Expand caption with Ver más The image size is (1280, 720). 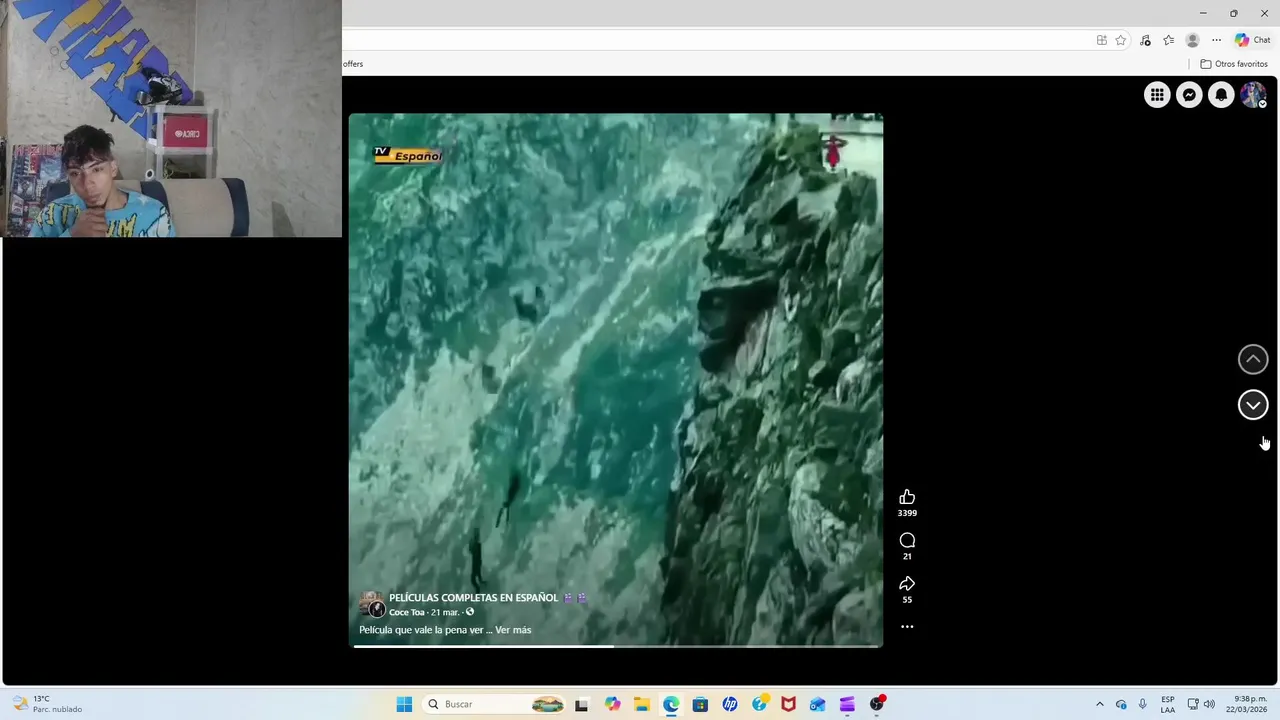[513, 630]
